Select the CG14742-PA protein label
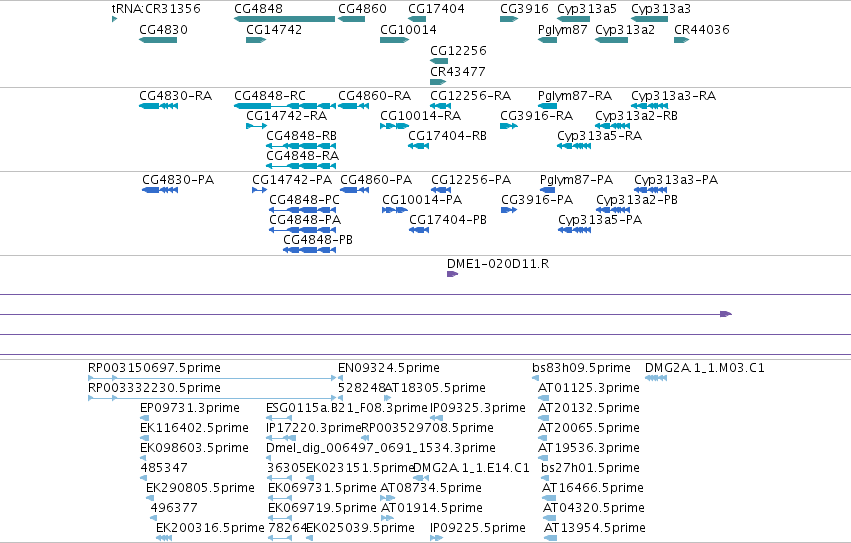Viewport: 851px width, 543px height. click(292, 180)
